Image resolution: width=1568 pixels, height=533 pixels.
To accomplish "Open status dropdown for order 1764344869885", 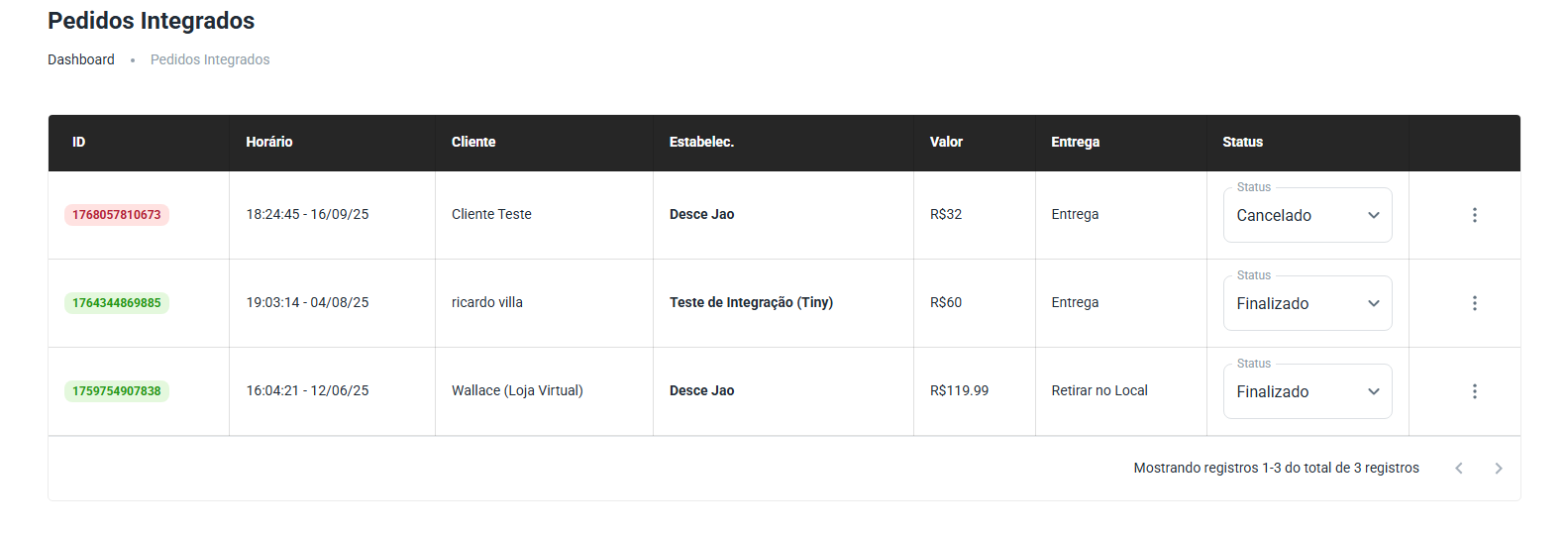I will pos(1307,303).
